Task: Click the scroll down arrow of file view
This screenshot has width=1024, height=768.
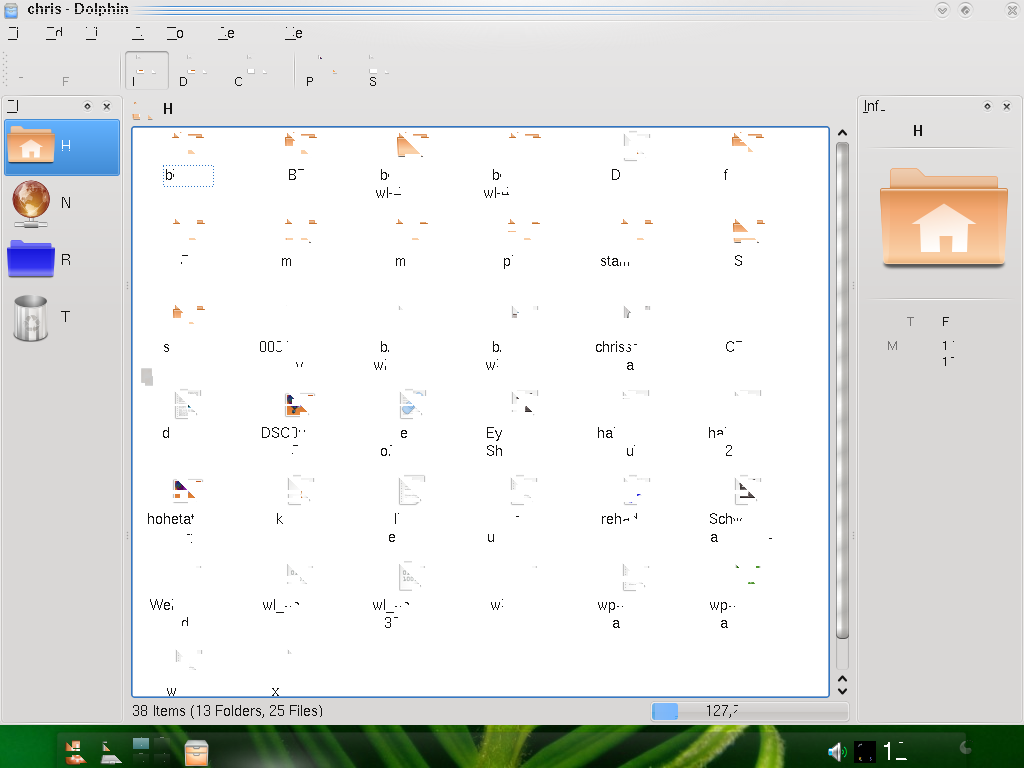Action: 842,689
